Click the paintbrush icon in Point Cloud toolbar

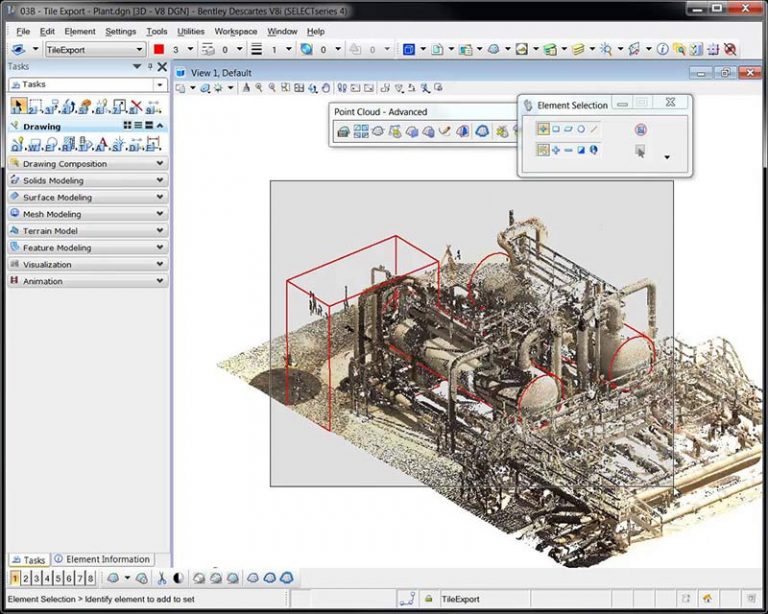(x=445, y=131)
